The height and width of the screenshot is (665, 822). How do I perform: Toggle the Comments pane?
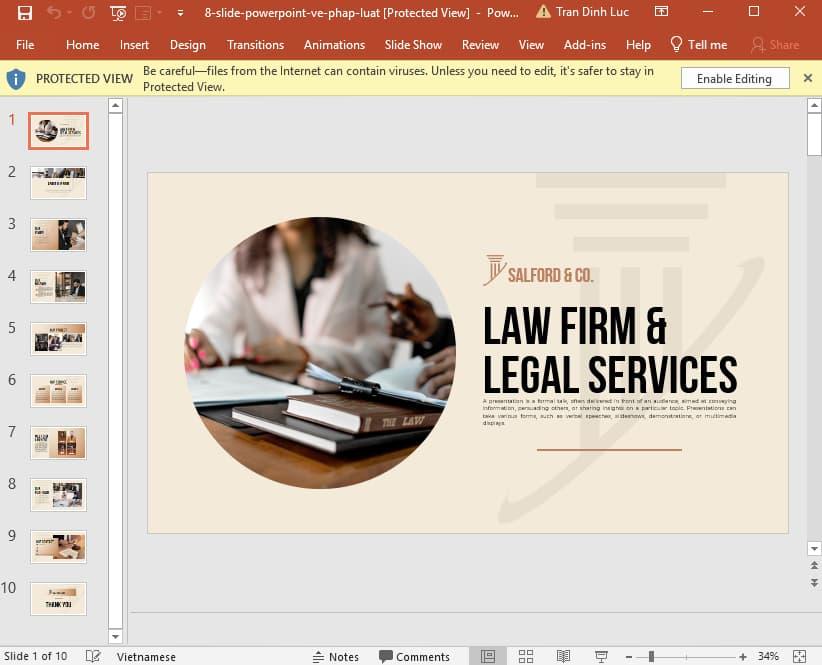[415, 656]
